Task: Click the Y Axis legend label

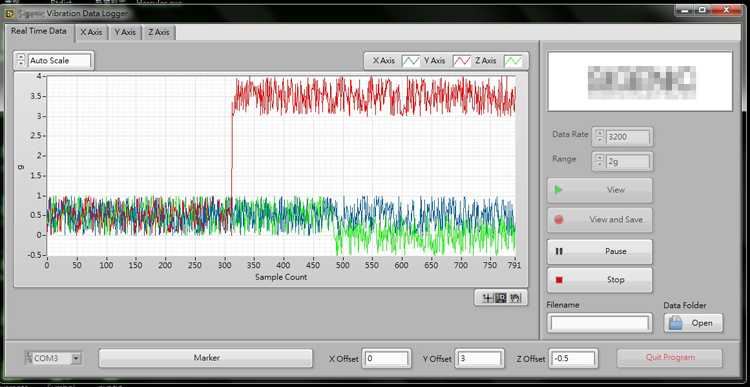Action: 435,61
